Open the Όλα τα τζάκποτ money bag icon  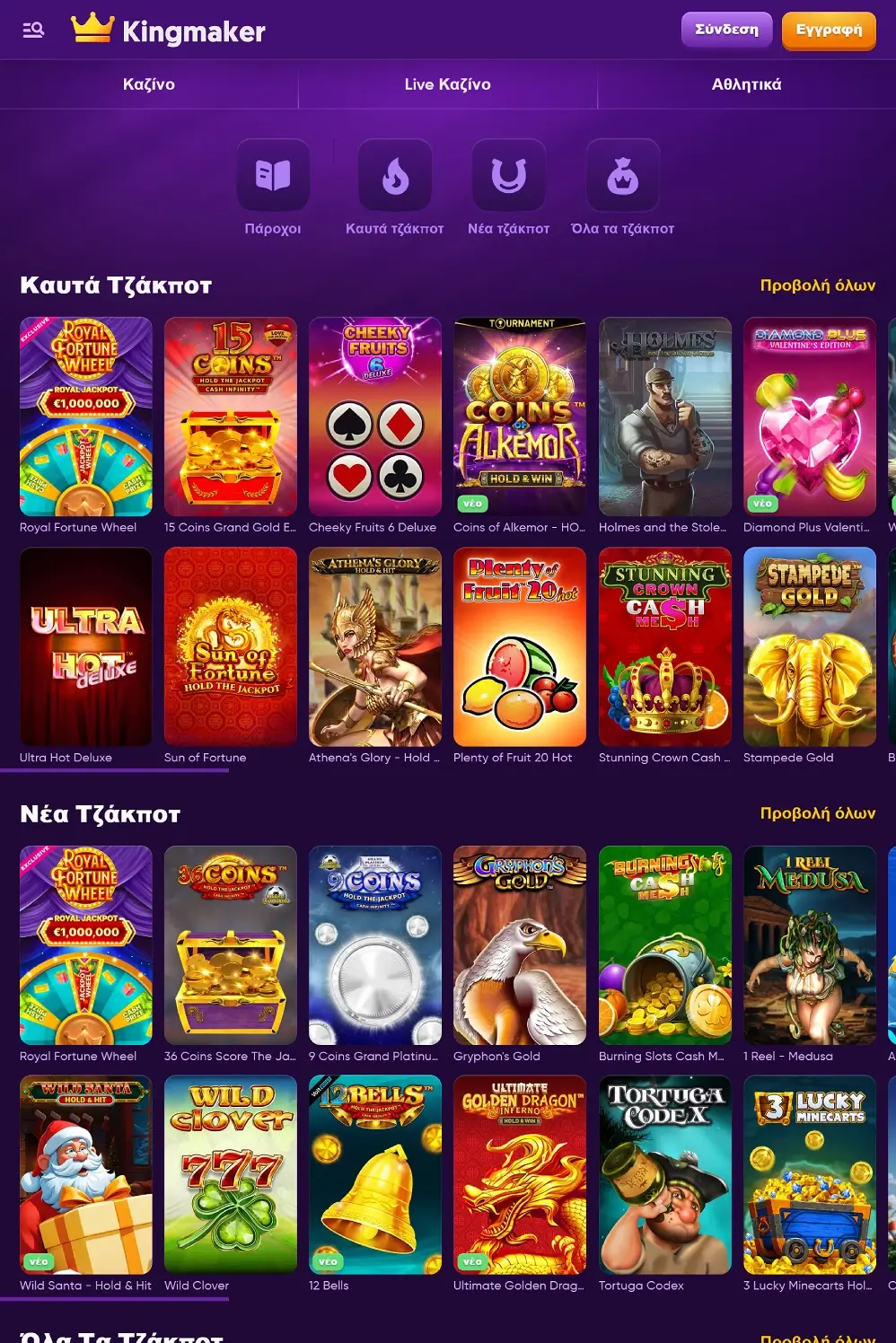[622, 175]
